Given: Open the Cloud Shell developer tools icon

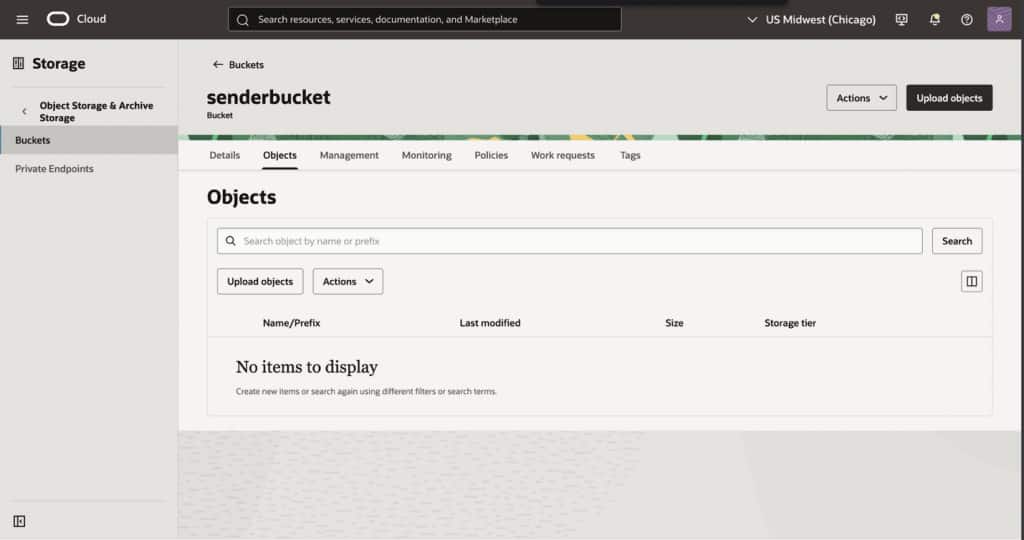Looking at the screenshot, I should pos(902,20).
